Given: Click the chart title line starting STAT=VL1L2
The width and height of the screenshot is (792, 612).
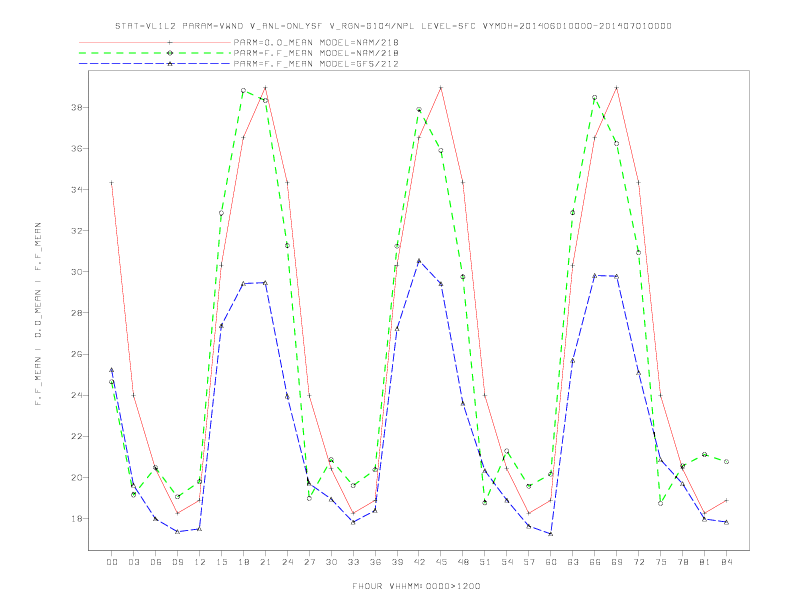Looking at the screenshot, I should 393,26.
